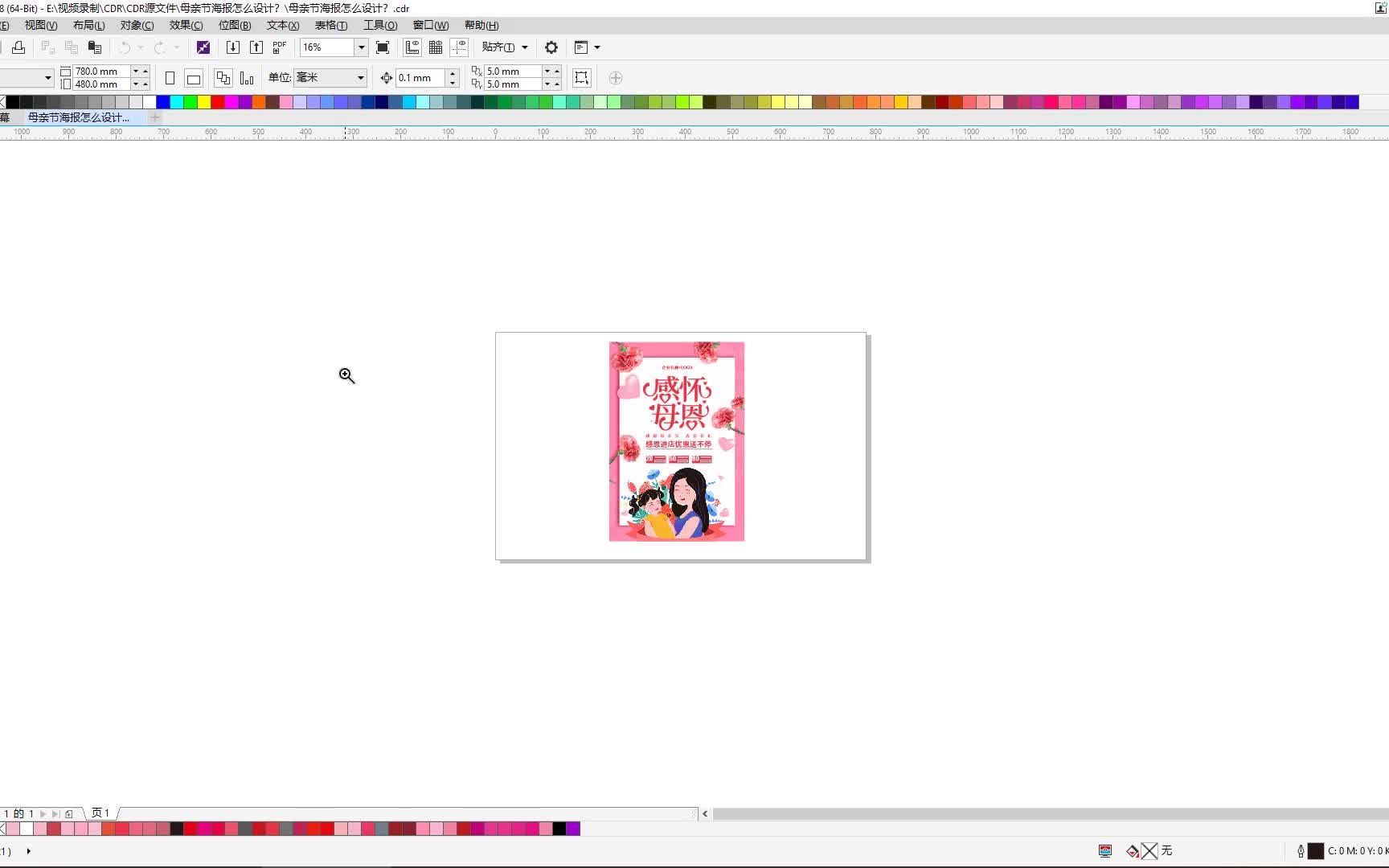Select landscape page orientation
The height and width of the screenshot is (868, 1389).
[x=194, y=78]
